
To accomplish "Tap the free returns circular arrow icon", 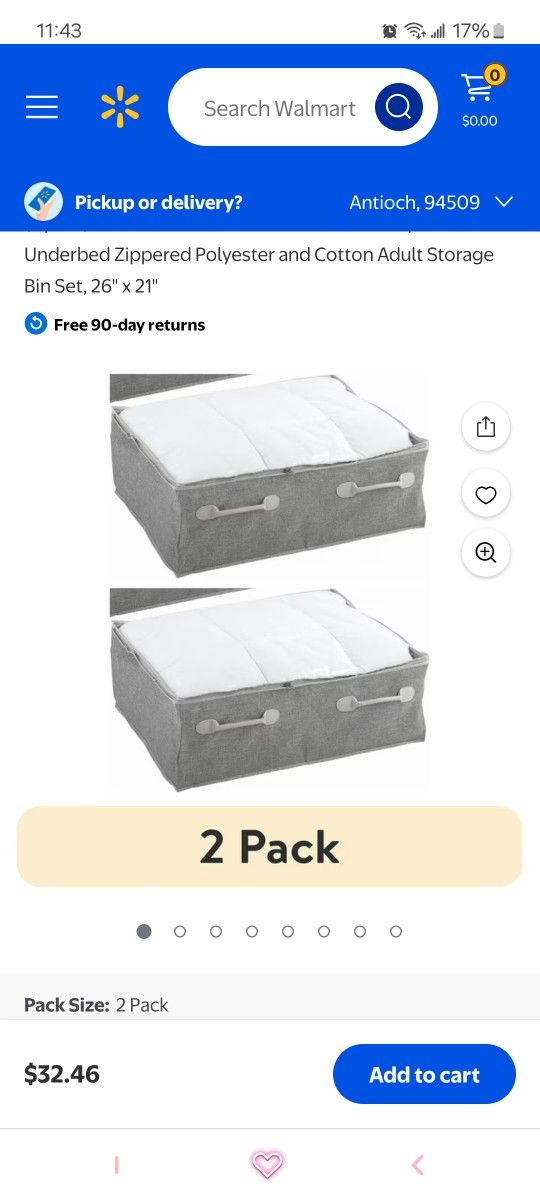I will (x=35, y=324).
